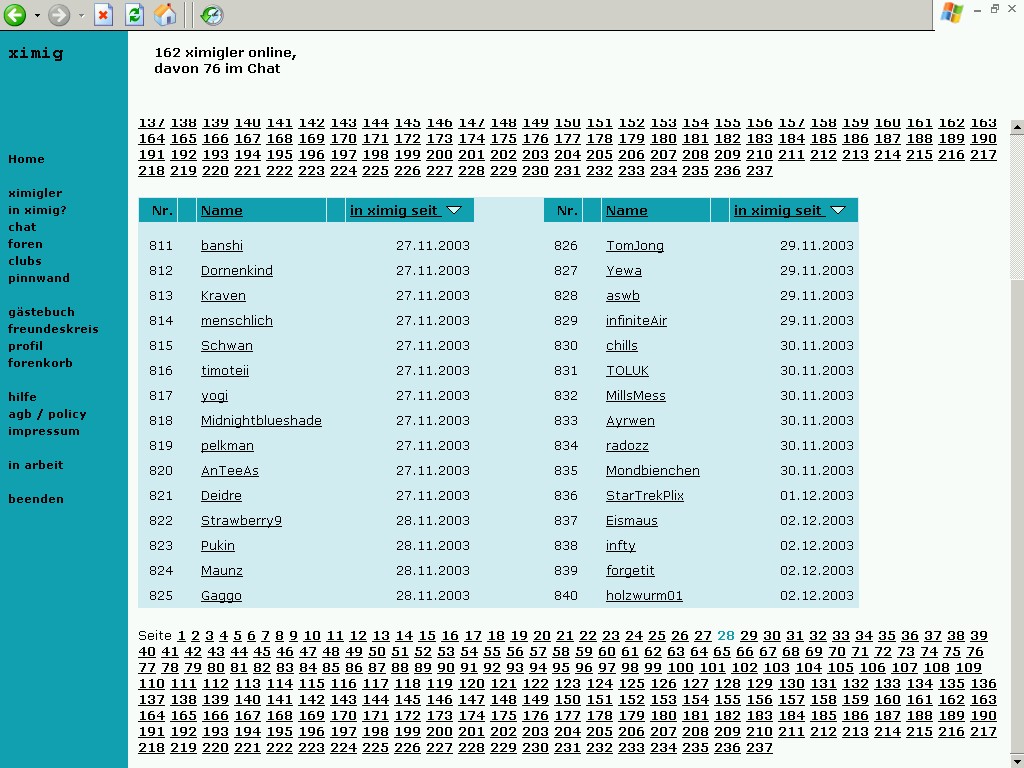
Task: Click the vertical scrollbar up arrow
Action: pyautogui.click(x=1017, y=128)
